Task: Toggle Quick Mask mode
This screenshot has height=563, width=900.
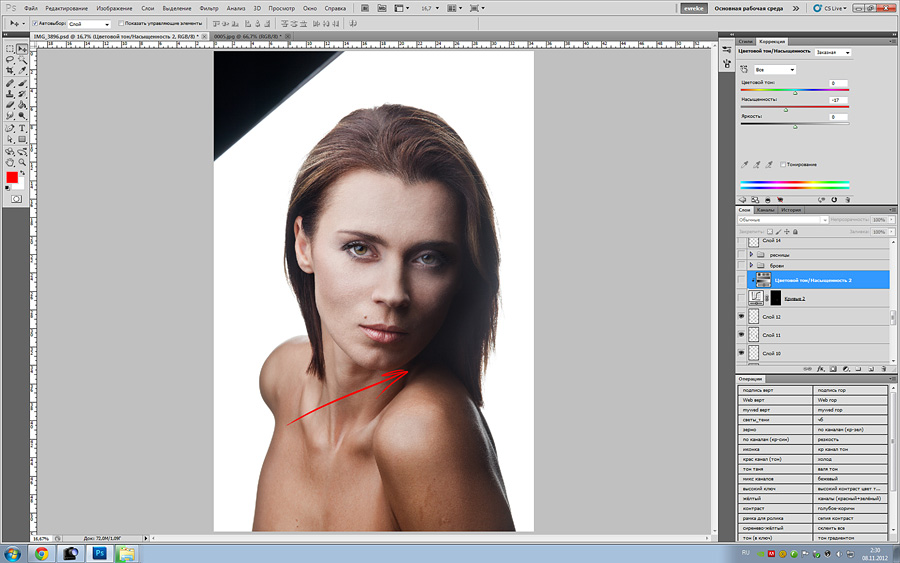Action: (16, 199)
